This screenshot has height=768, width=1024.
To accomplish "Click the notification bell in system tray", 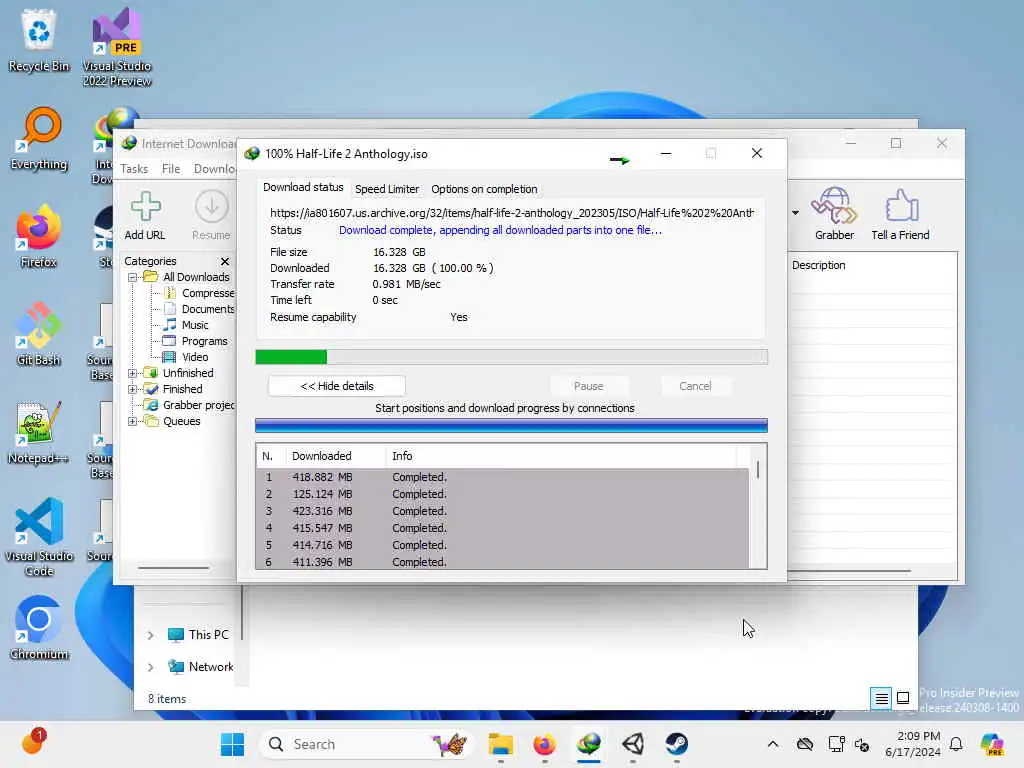I will 956,744.
